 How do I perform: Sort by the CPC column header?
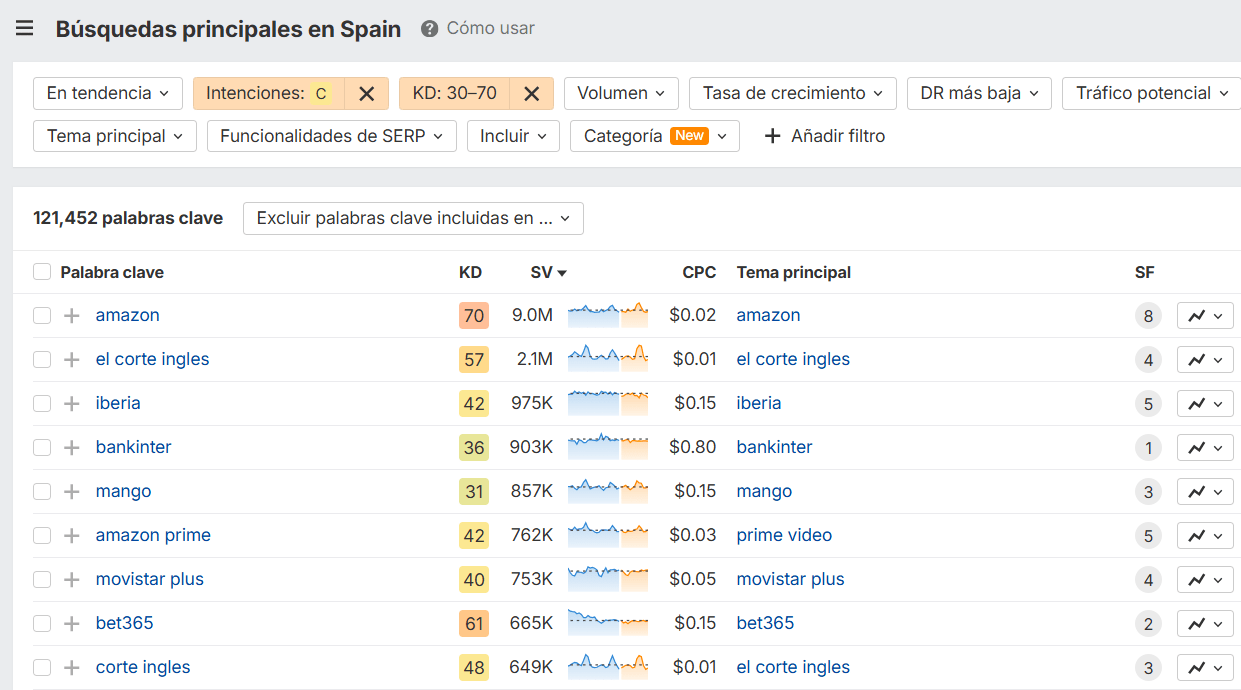point(699,272)
